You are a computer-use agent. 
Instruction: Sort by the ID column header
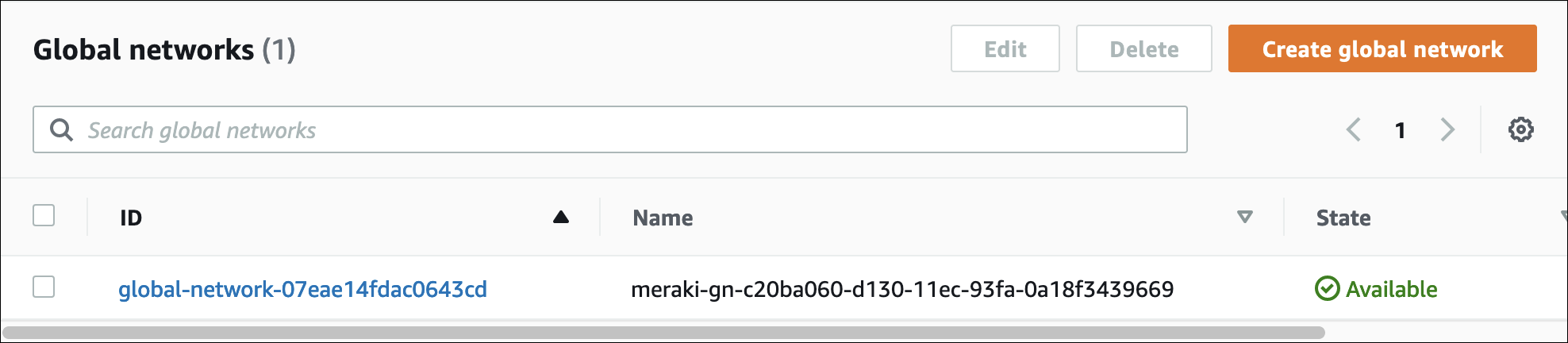pos(132,218)
